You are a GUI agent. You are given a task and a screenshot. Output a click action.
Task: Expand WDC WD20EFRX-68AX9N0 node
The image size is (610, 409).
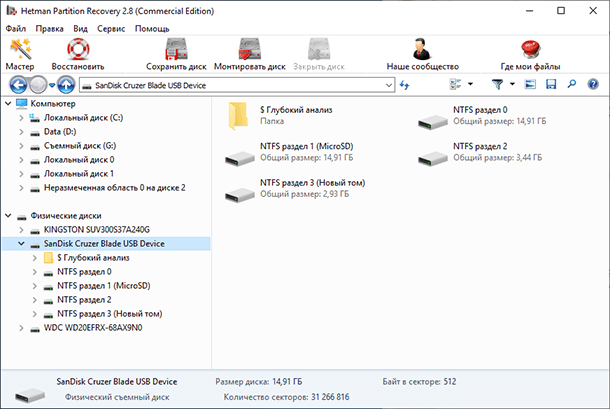click(21, 328)
